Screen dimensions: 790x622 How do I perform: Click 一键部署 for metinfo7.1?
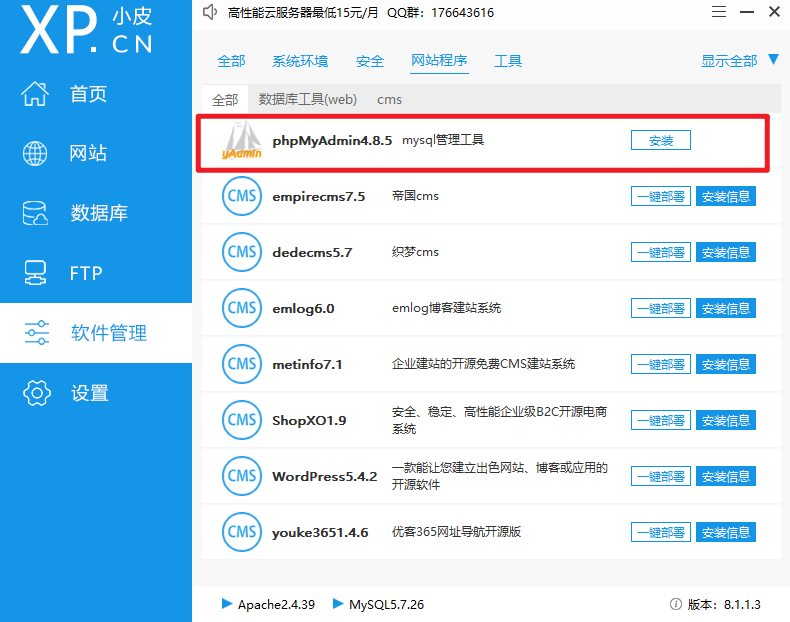(661, 364)
